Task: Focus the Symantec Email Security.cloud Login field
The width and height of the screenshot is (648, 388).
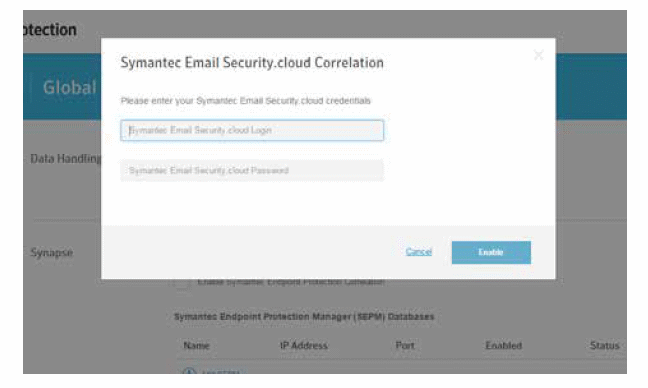Action: point(252,130)
